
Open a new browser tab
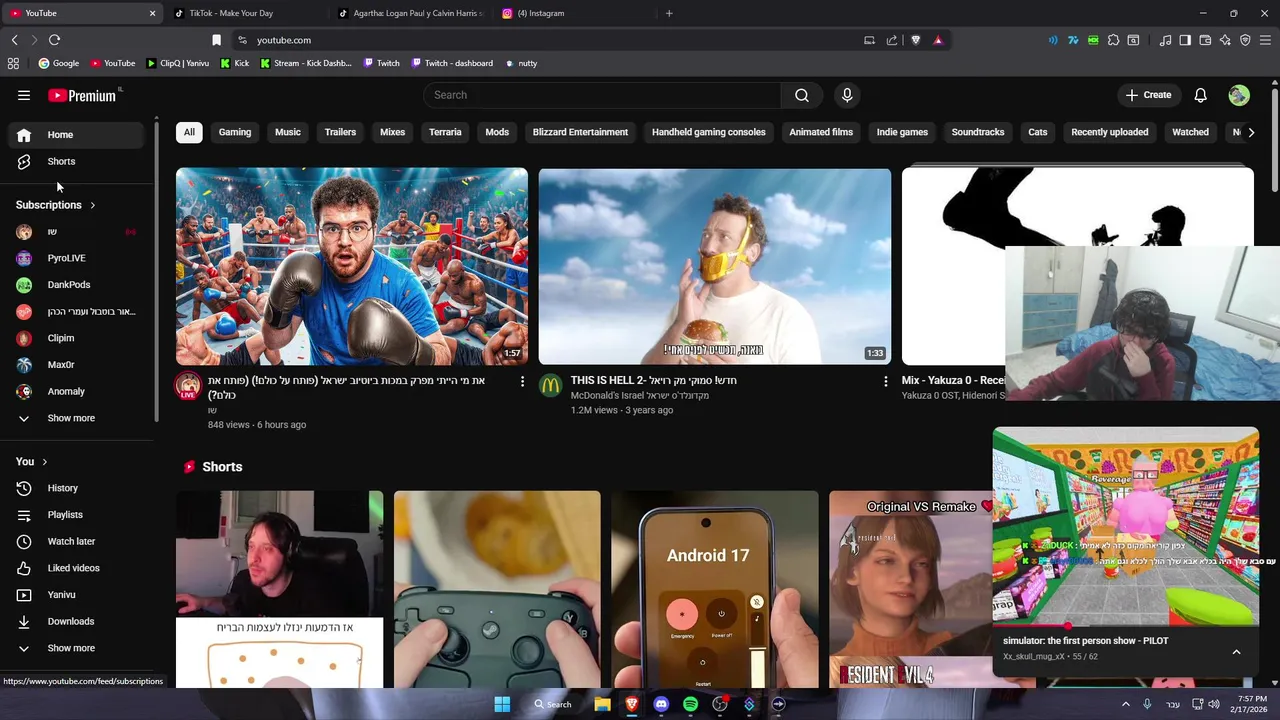669,13
